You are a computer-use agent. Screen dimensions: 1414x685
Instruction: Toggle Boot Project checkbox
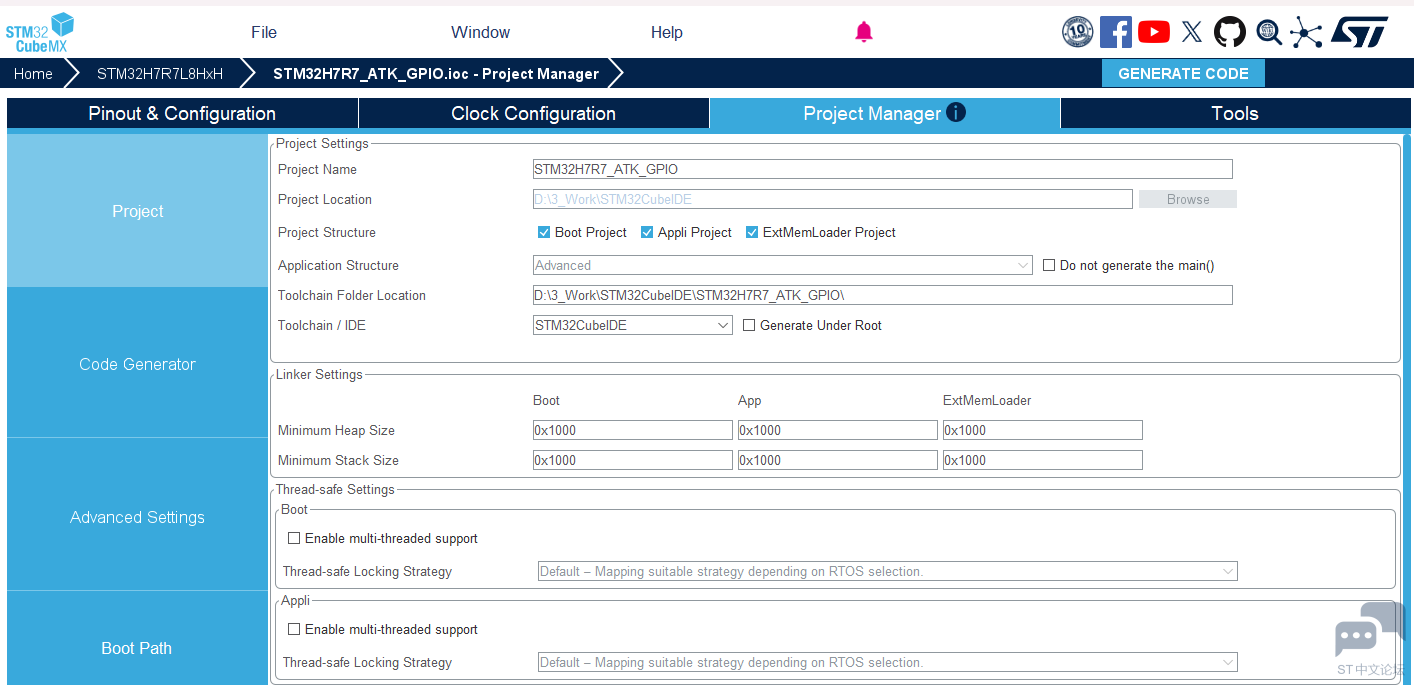click(544, 232)
